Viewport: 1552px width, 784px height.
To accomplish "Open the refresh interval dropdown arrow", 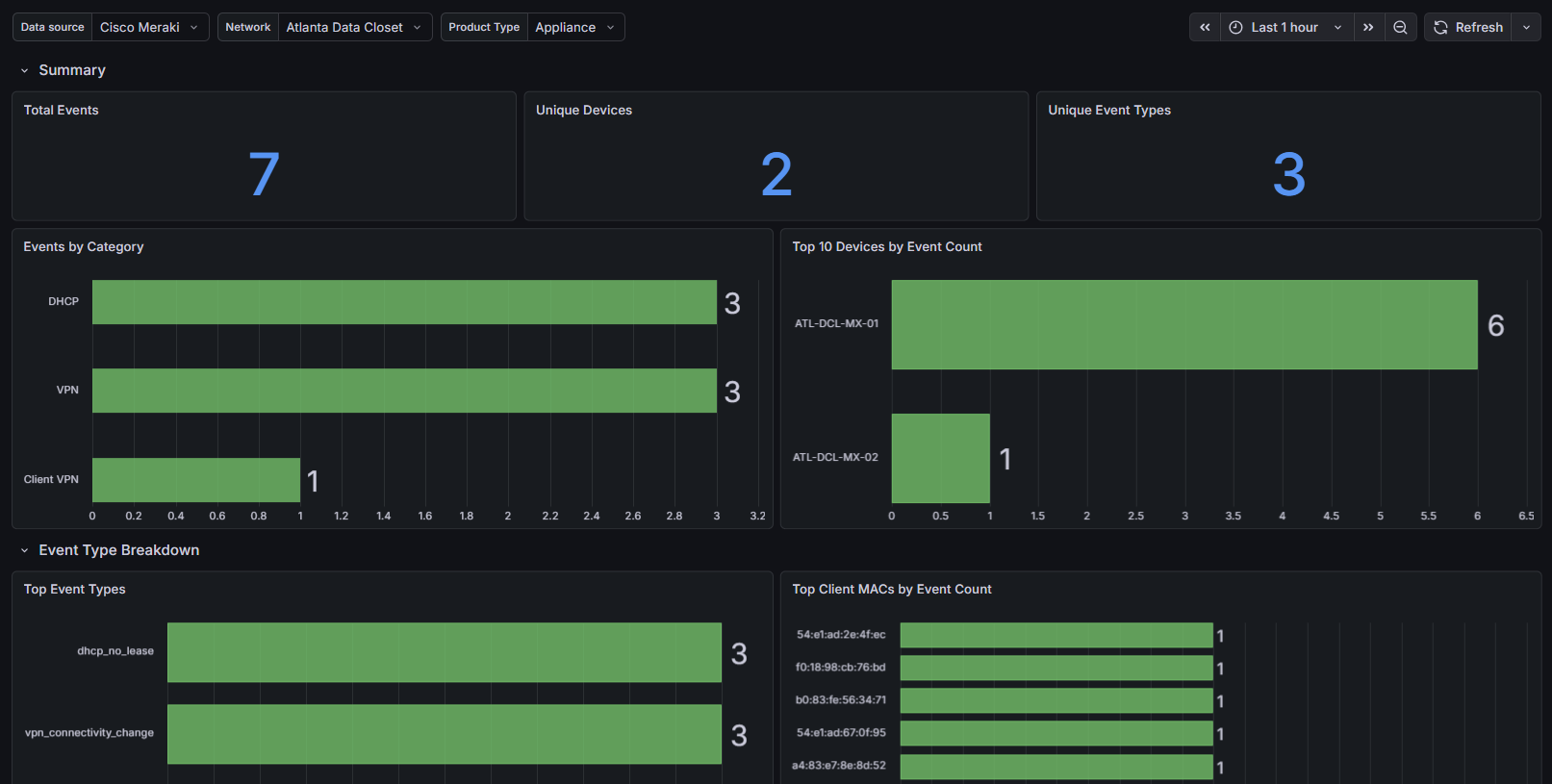I will coord(1526,27).
